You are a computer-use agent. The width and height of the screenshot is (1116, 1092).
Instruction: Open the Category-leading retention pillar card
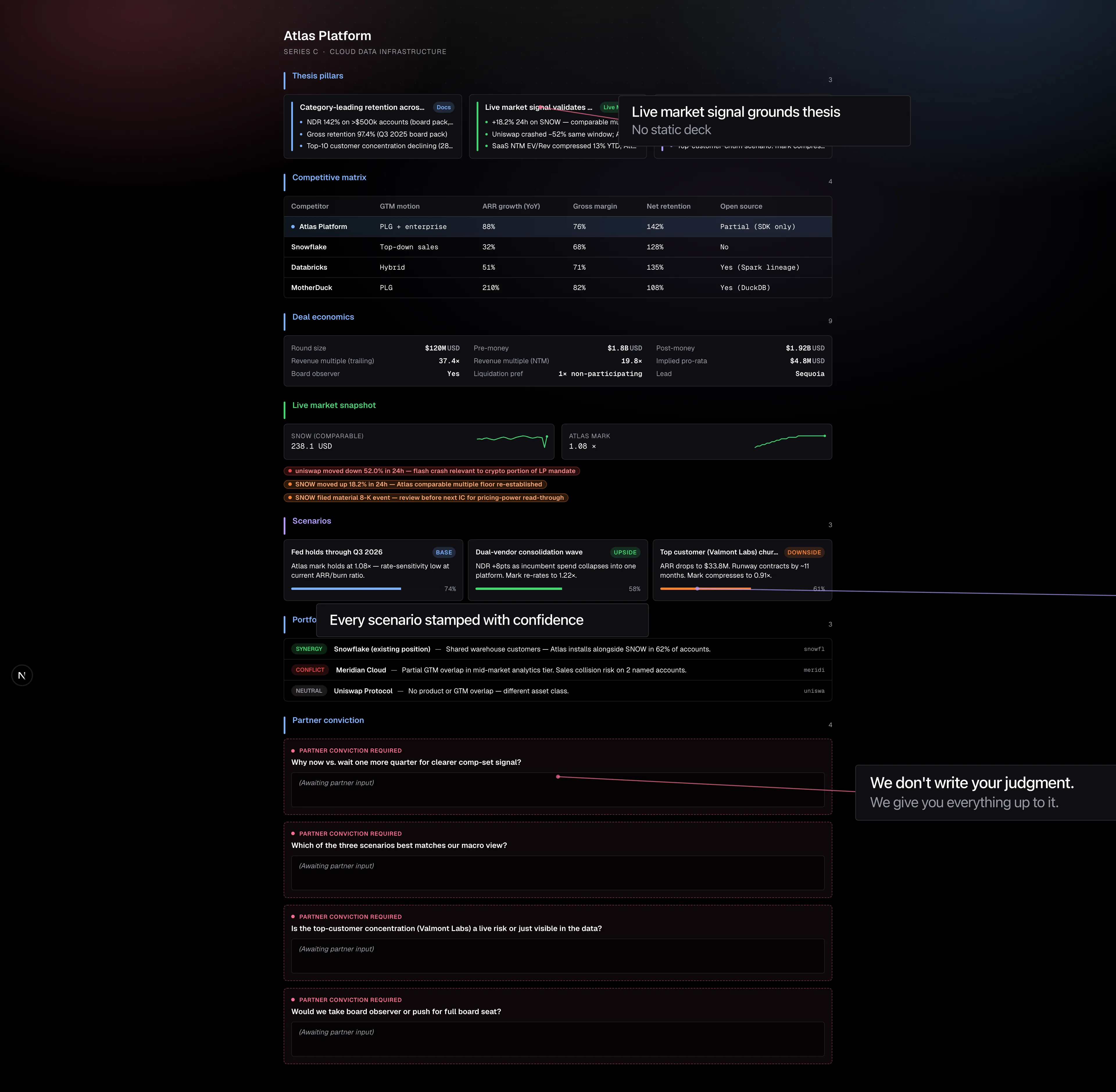(373, 126)
